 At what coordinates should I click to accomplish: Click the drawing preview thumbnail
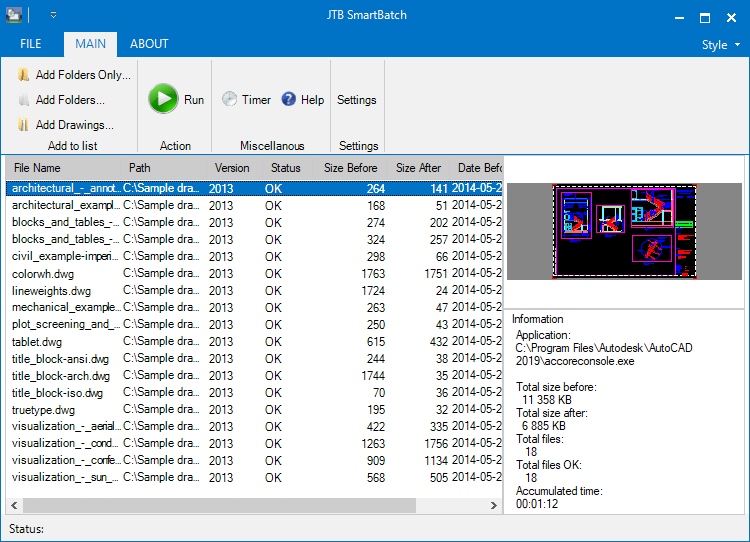pos(624,231)
